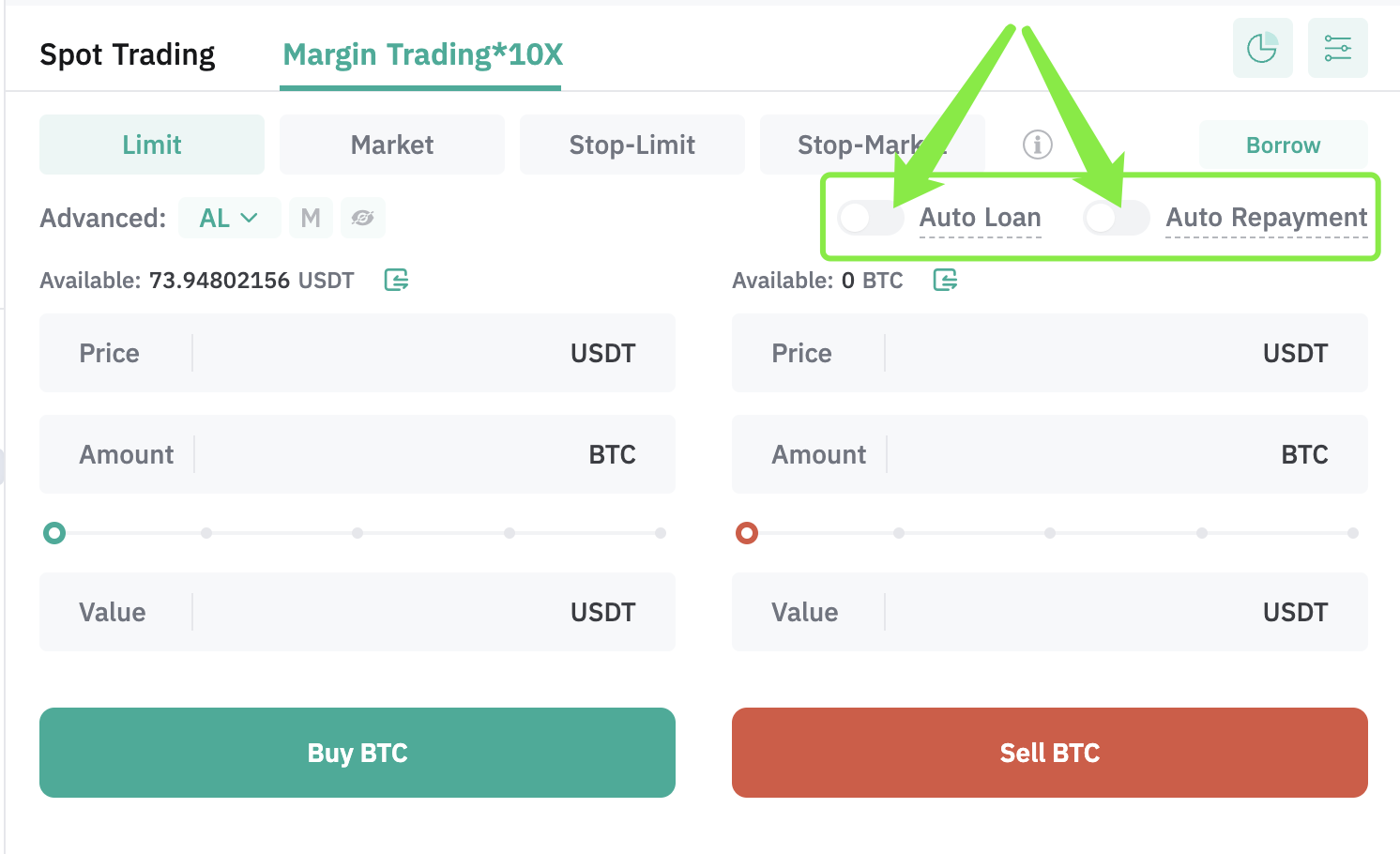Turn on the Auto Repayment switch
The image size is (1400, 854).
1116,218
